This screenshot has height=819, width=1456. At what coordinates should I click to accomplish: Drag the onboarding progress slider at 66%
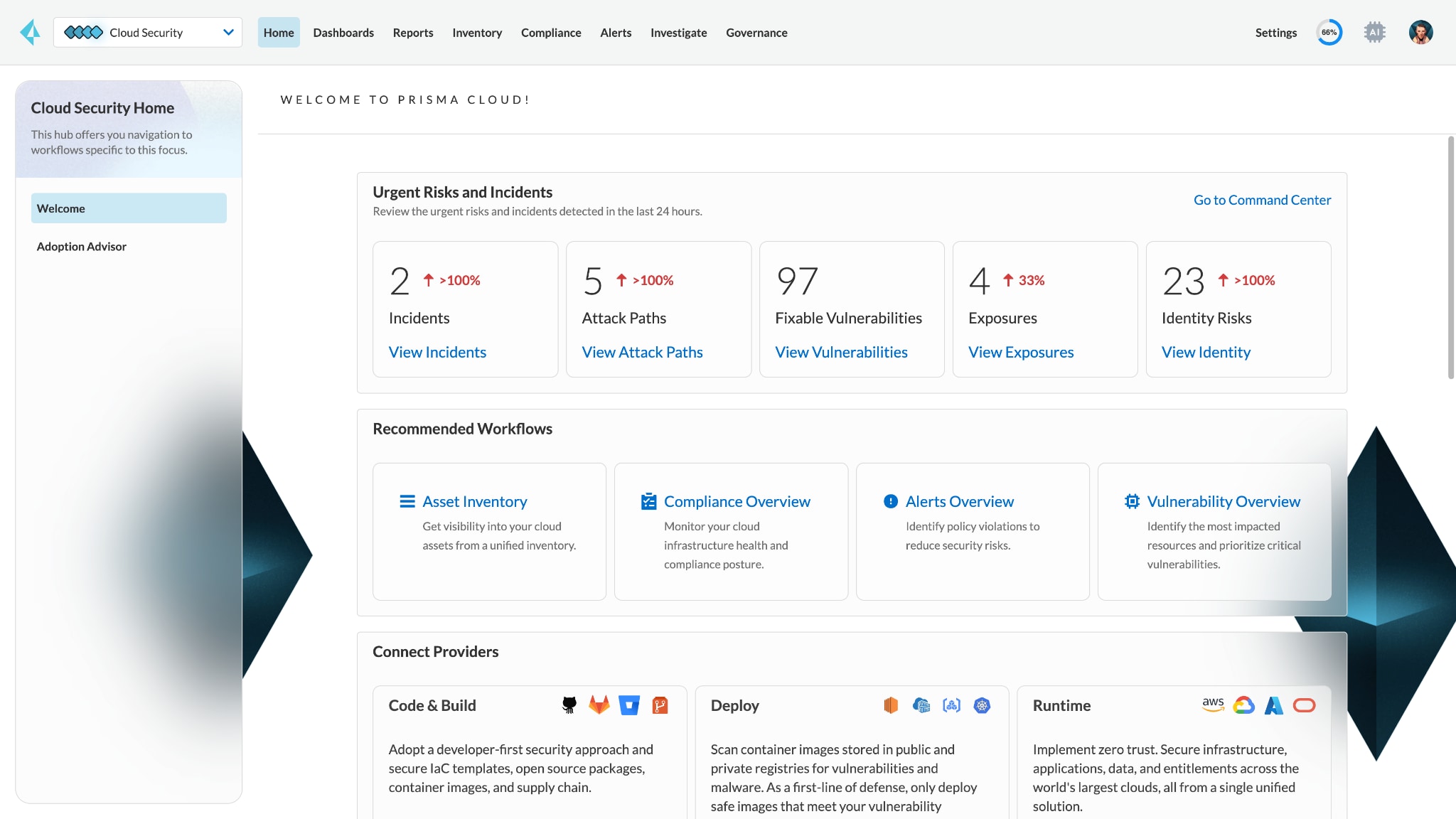1330,32
